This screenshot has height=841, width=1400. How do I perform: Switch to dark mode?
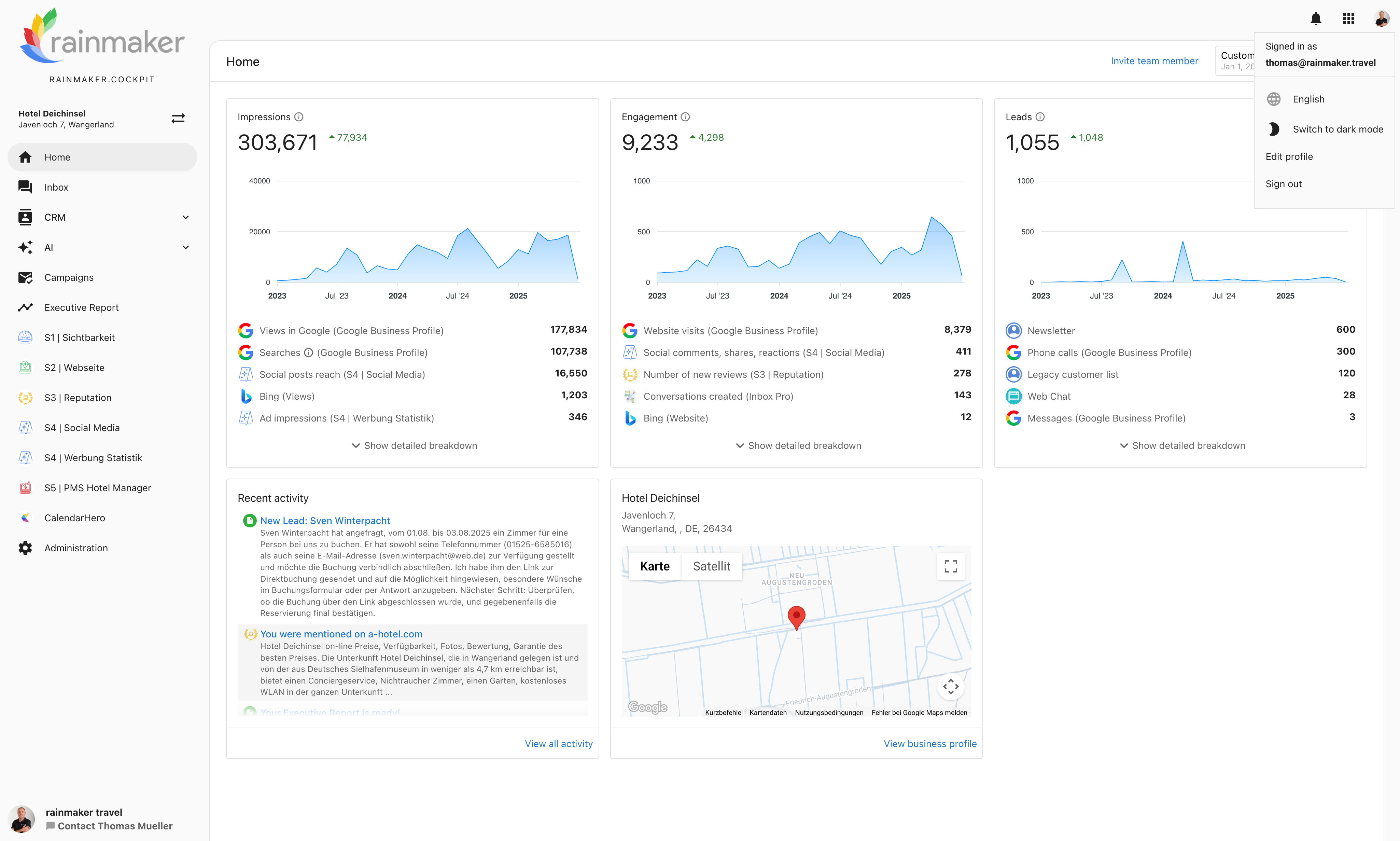click(1337, 129)
